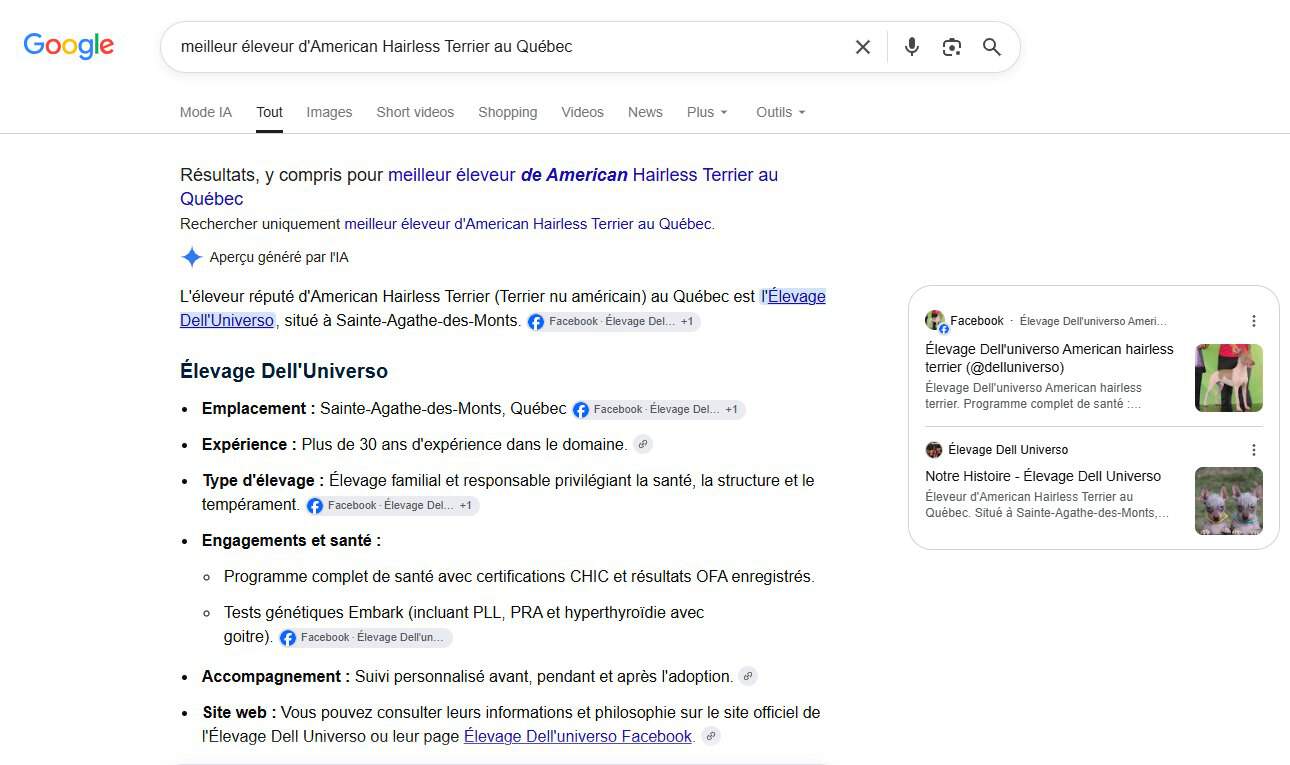1290x765 pixels.
Task: Click the search query input field
Action: (510, 47)
